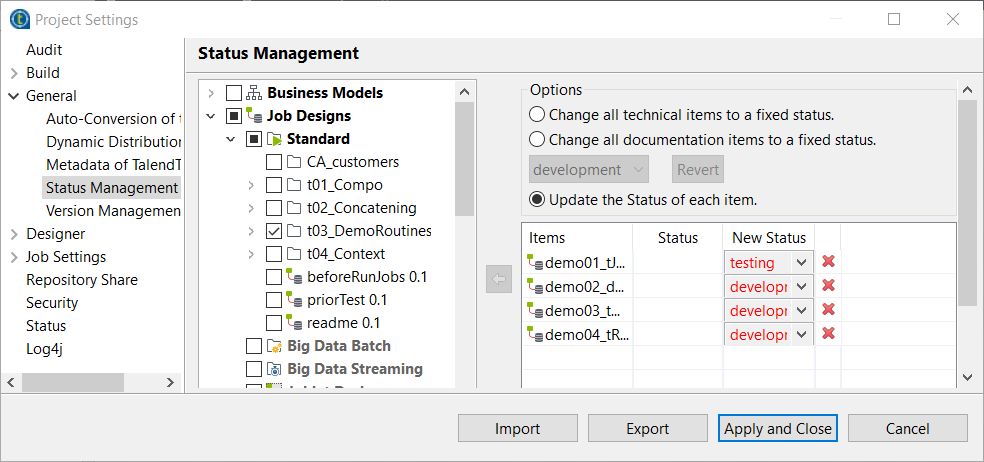984x462 pixels.
Task: Select Log4j in the settings list
Action: (46, 349)
